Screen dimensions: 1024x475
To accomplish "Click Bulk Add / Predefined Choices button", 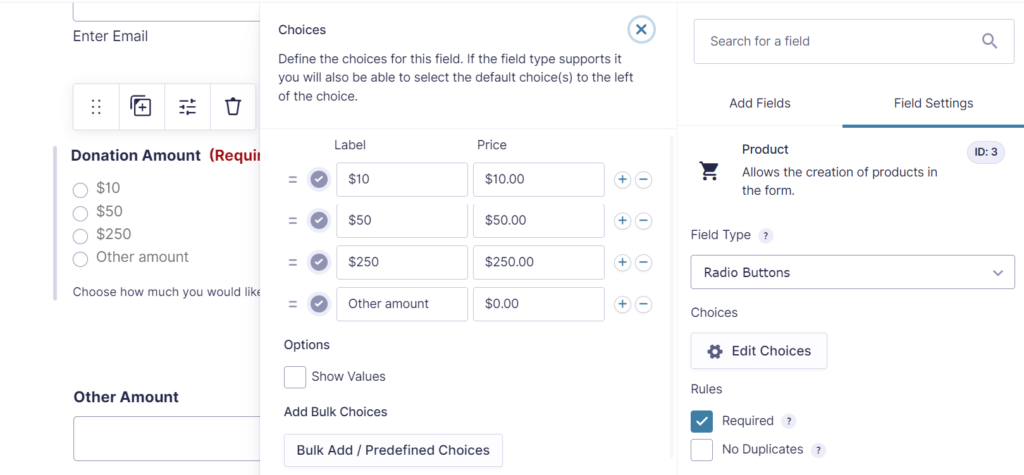I will point(393,450).
